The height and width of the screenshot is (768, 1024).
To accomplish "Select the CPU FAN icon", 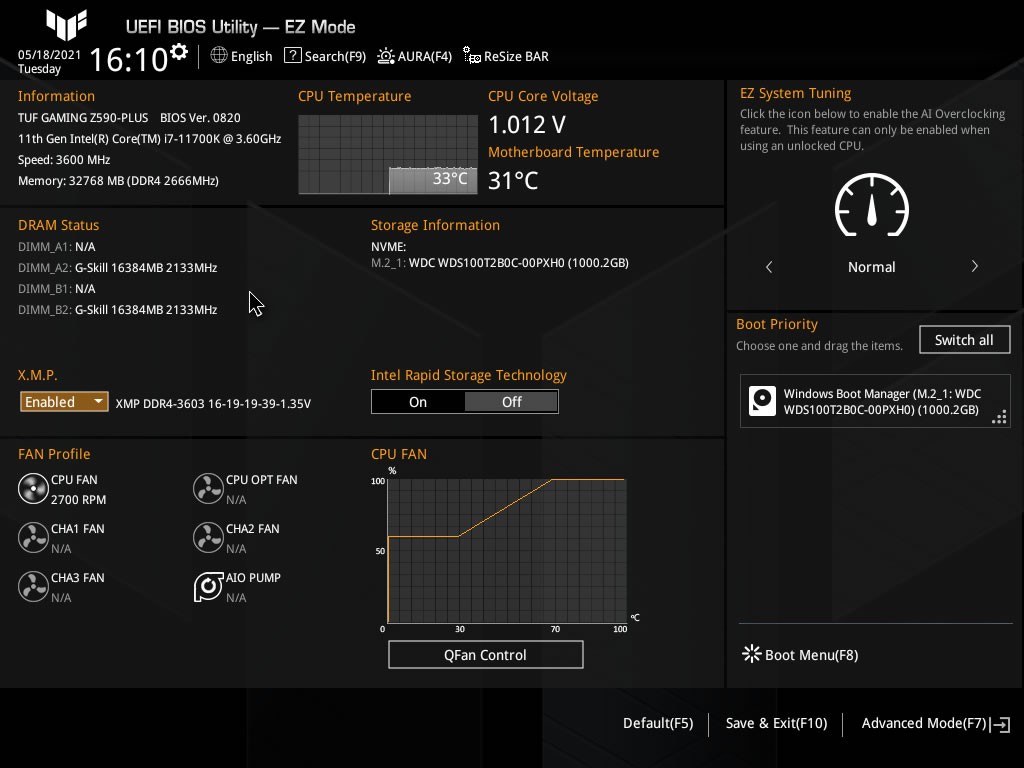I will pos(33,489).
